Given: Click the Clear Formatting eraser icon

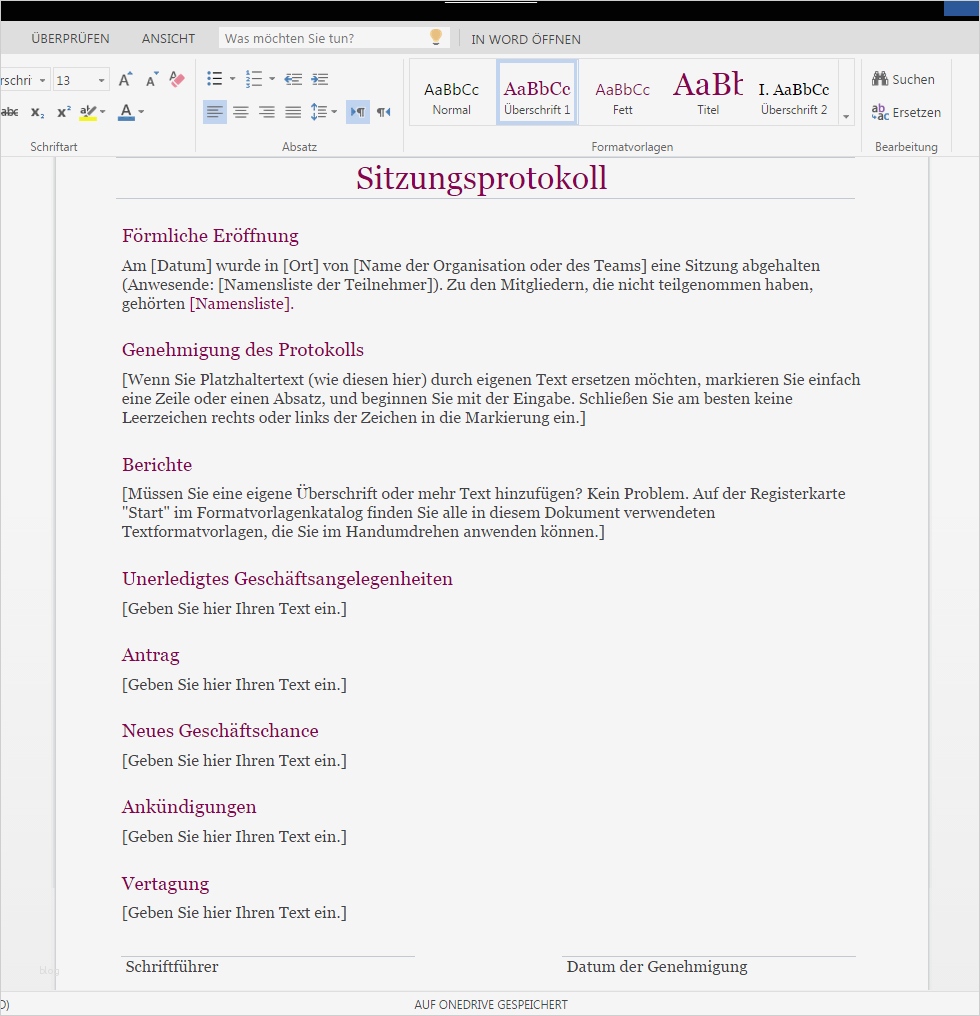Looking at the screenshot, I should 177,79.
